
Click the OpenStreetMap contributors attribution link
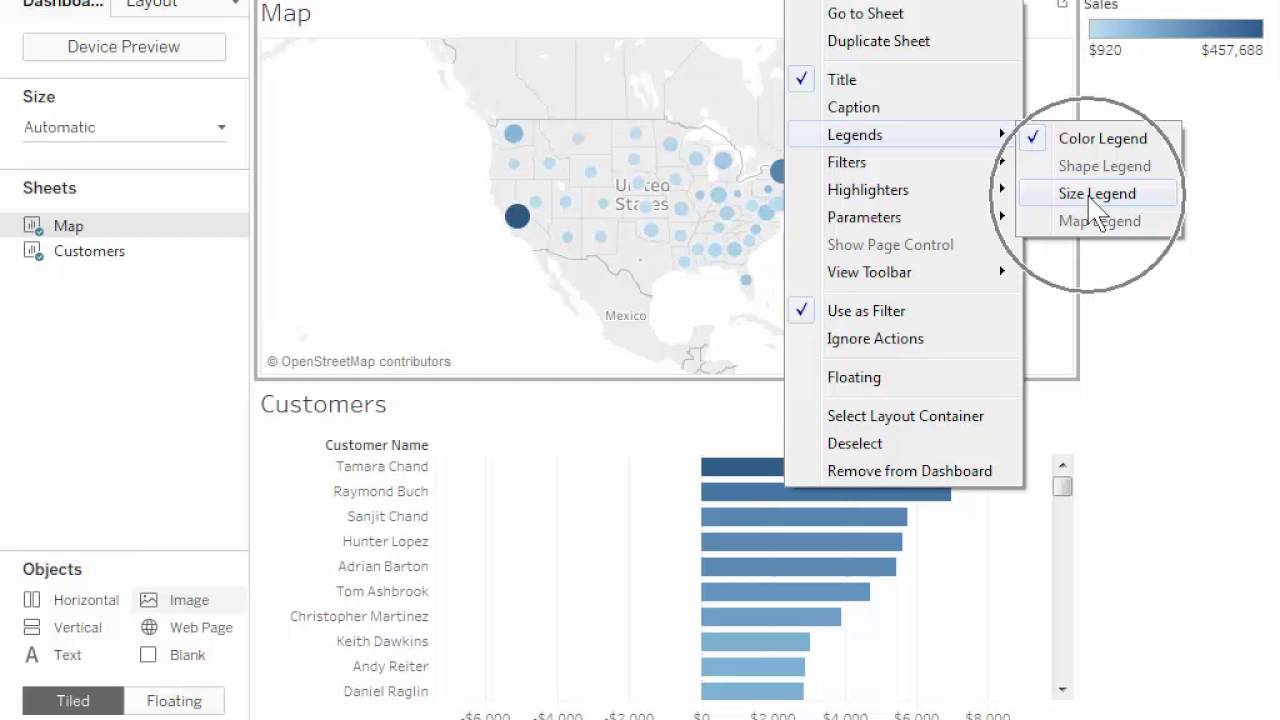(359, 362)
